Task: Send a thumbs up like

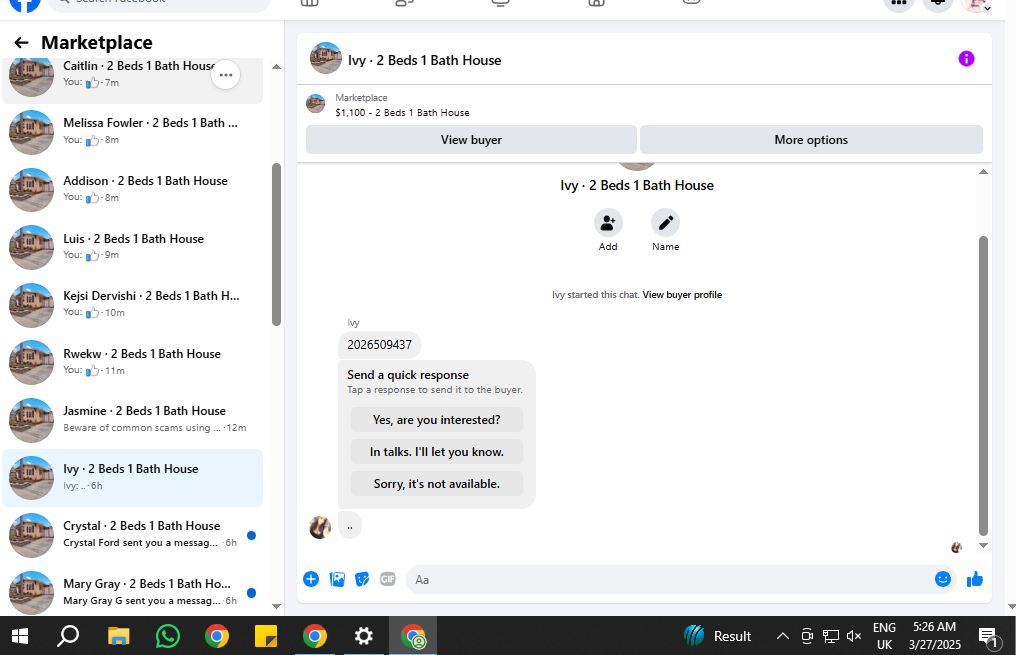Action: click(975, 579)
